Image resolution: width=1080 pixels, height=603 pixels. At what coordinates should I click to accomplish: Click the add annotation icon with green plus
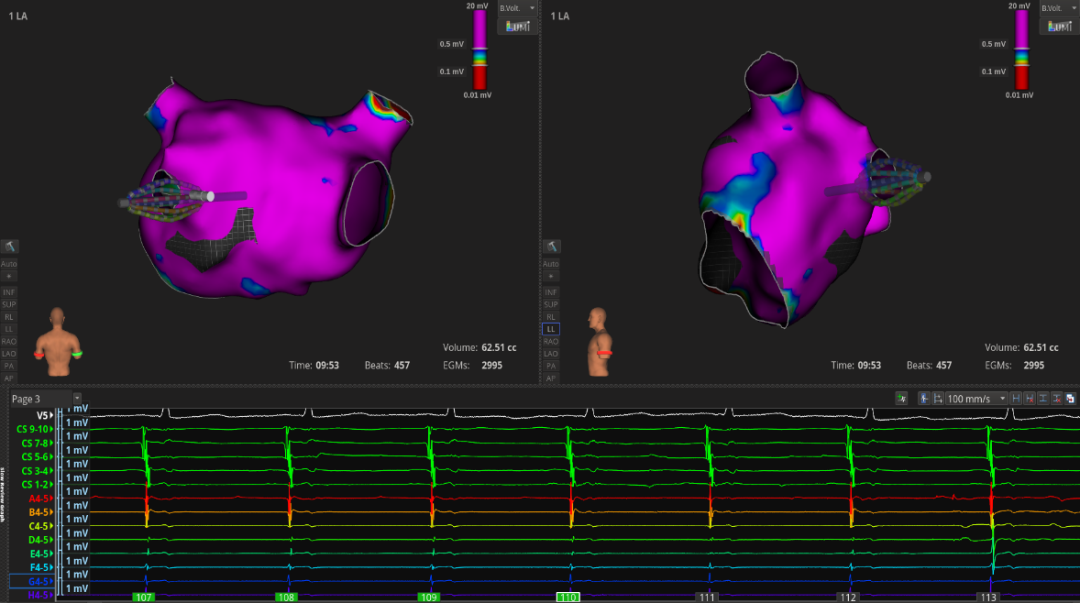(901, 398)
